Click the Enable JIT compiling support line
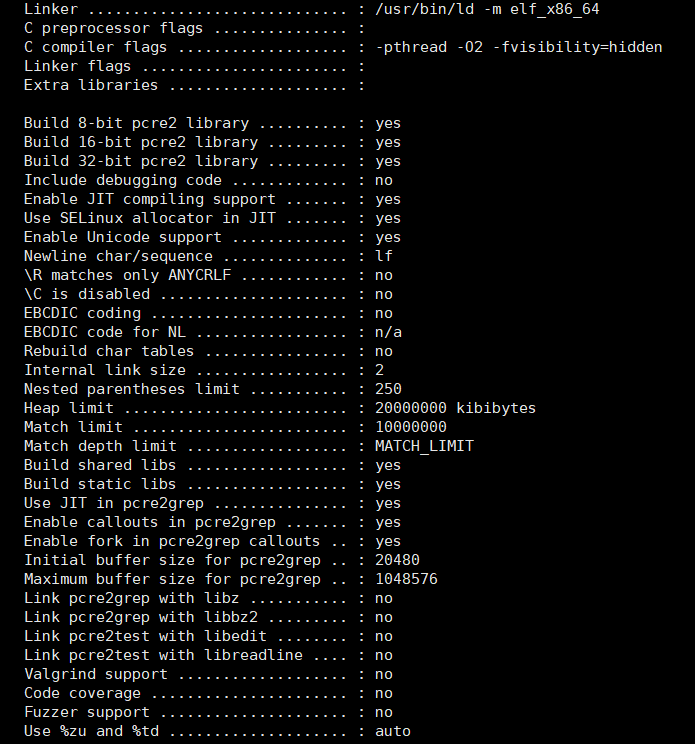This screenshot has height=744, width=695. click(212, 199)
